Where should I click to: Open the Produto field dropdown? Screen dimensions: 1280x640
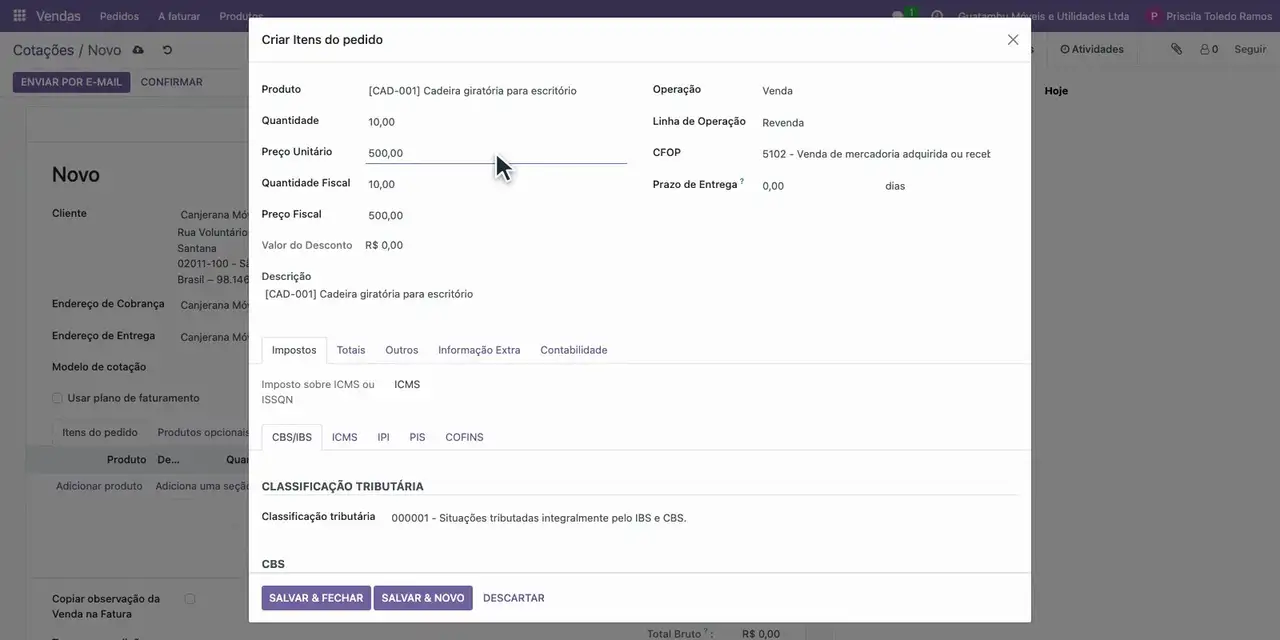coord(496,91)
